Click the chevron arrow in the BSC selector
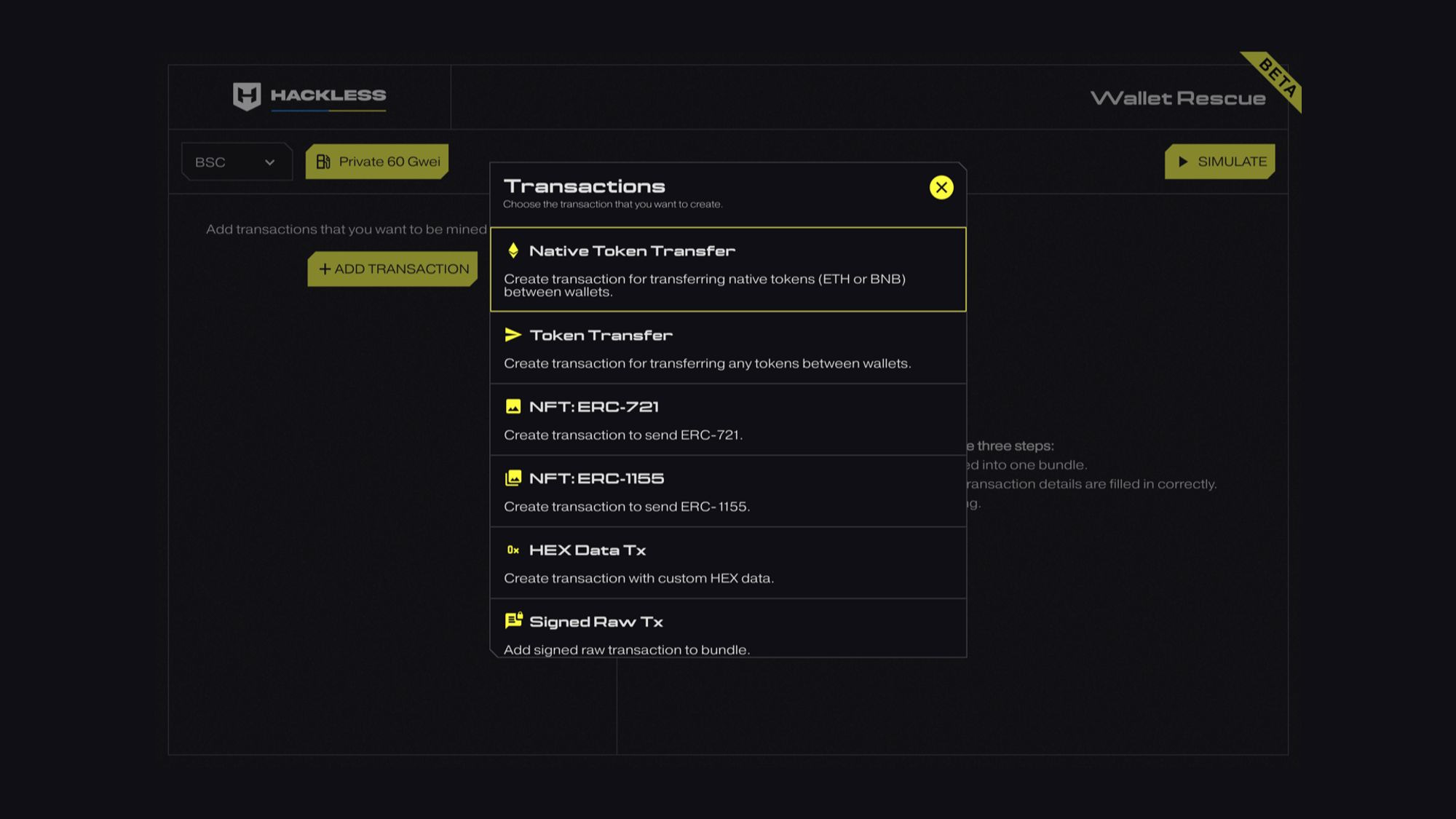The height and width of the screenshot is (819, 1456). click(270, 162)
